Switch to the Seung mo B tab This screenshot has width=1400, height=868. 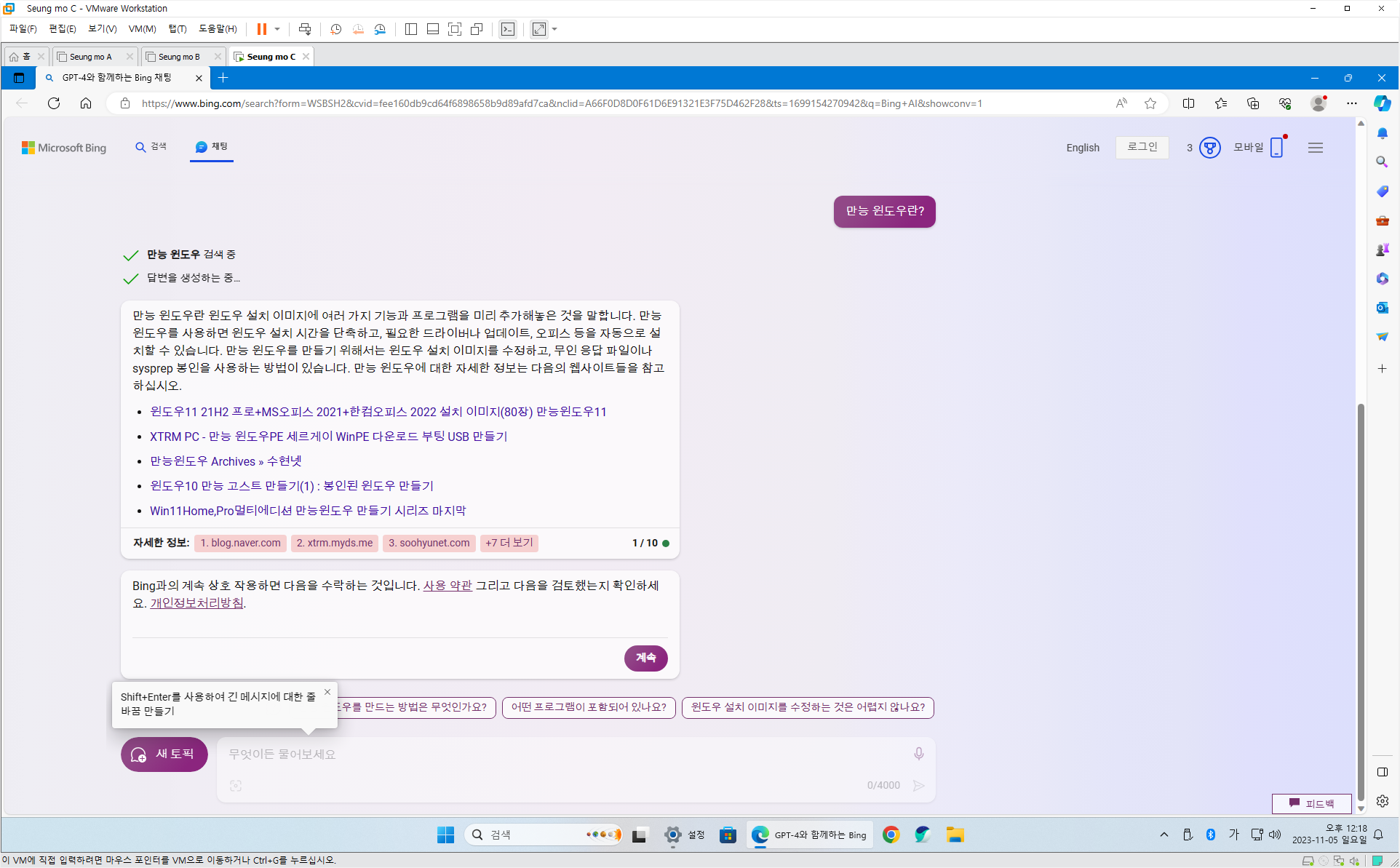(x=179, y=57)
